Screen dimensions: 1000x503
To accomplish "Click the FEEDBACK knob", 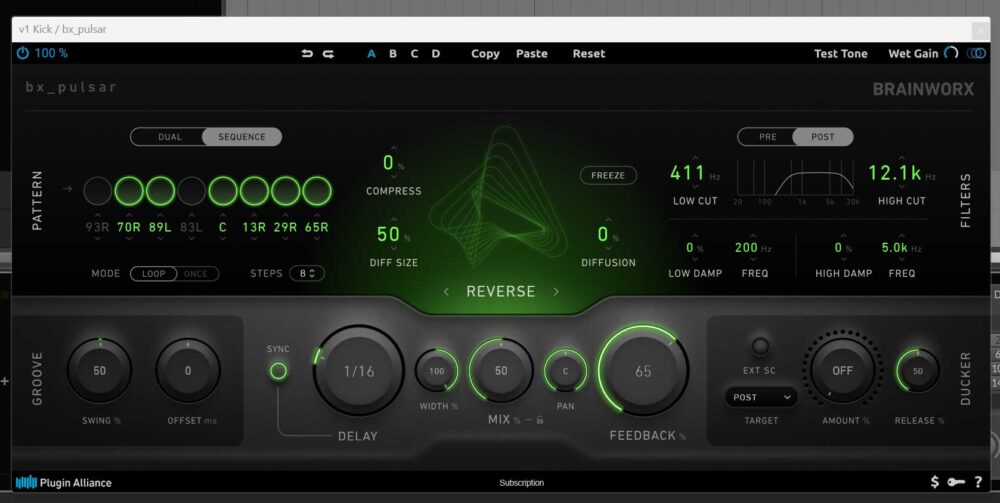I will click(x=643, y=370).
